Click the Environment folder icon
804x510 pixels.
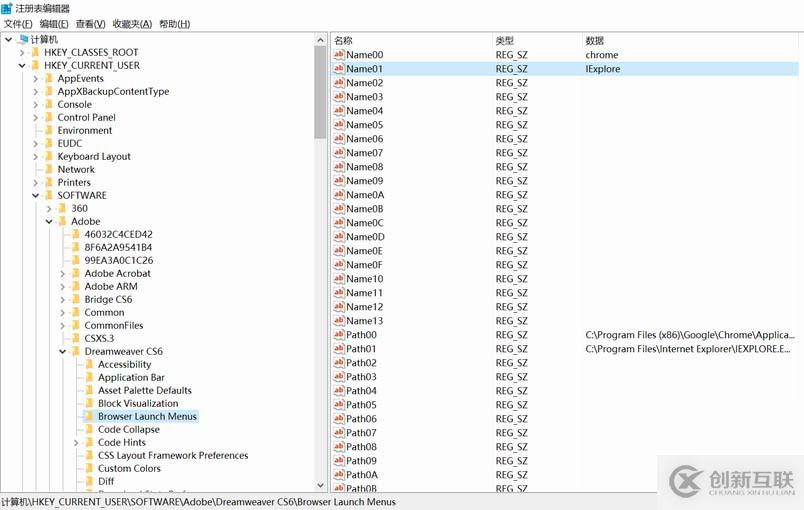pos(49,130)
